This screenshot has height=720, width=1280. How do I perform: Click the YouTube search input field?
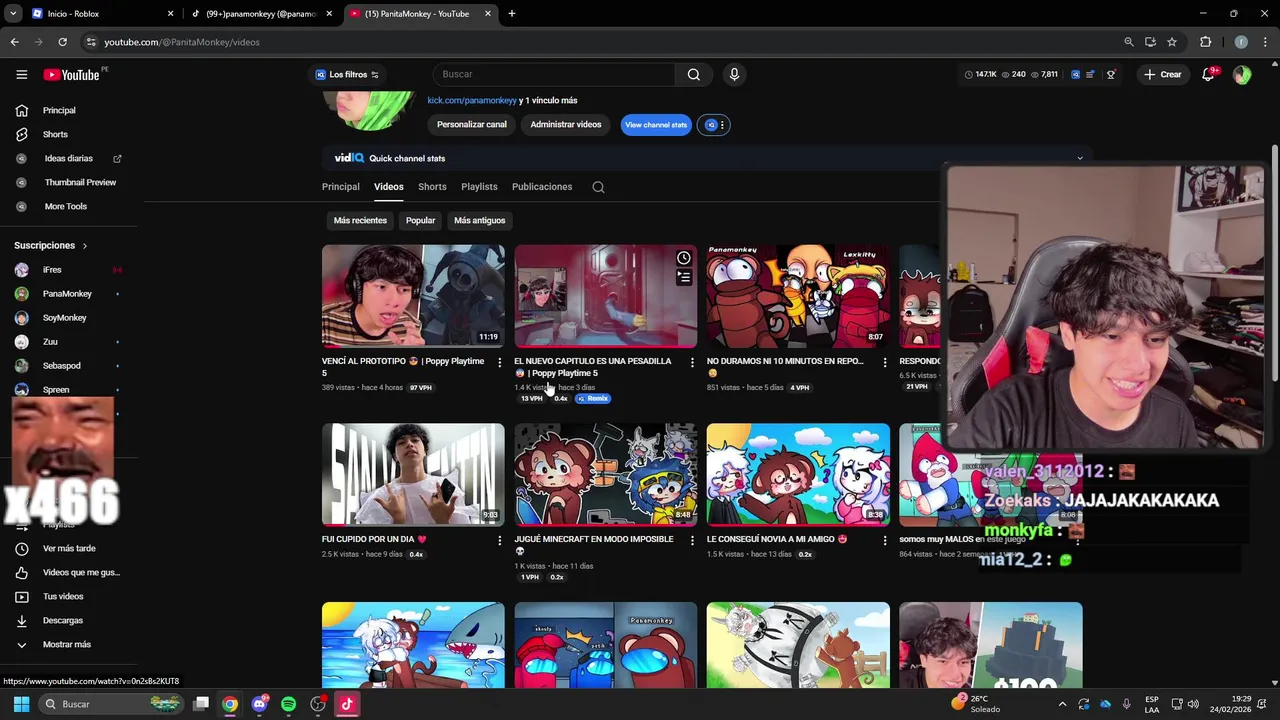tap(555, 74)
